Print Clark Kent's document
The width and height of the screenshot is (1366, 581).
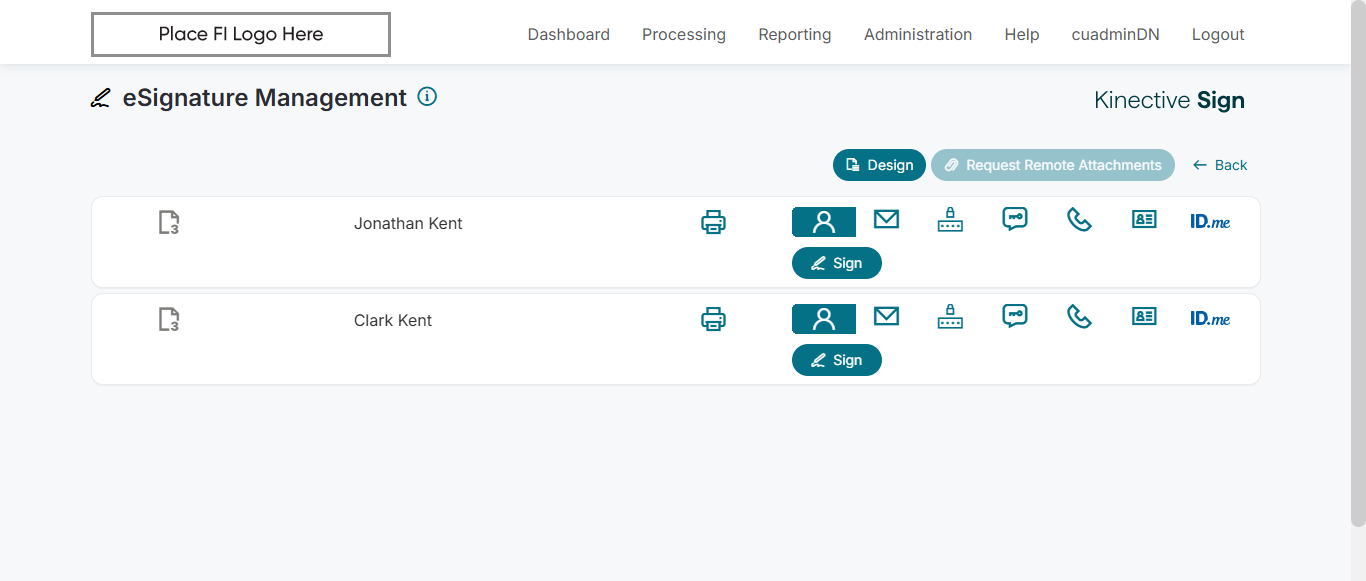(713, 319)
